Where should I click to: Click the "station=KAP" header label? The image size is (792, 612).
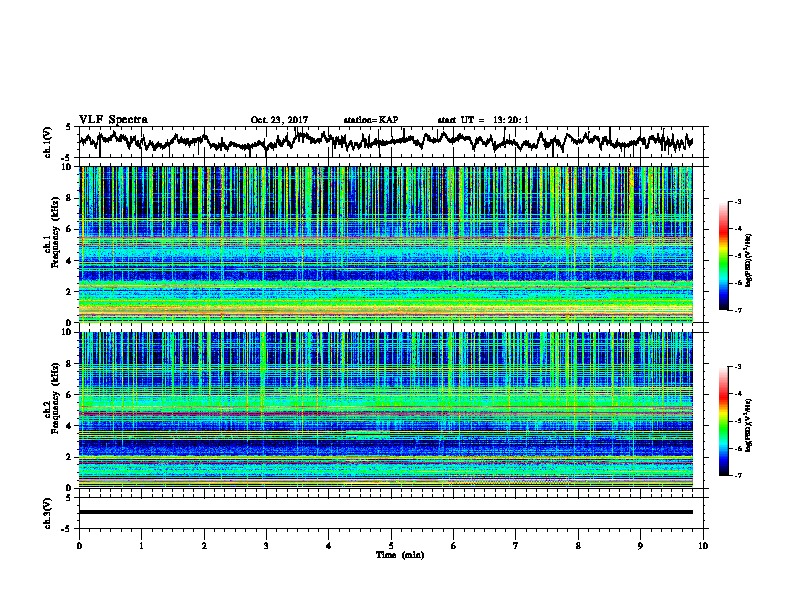371,120
